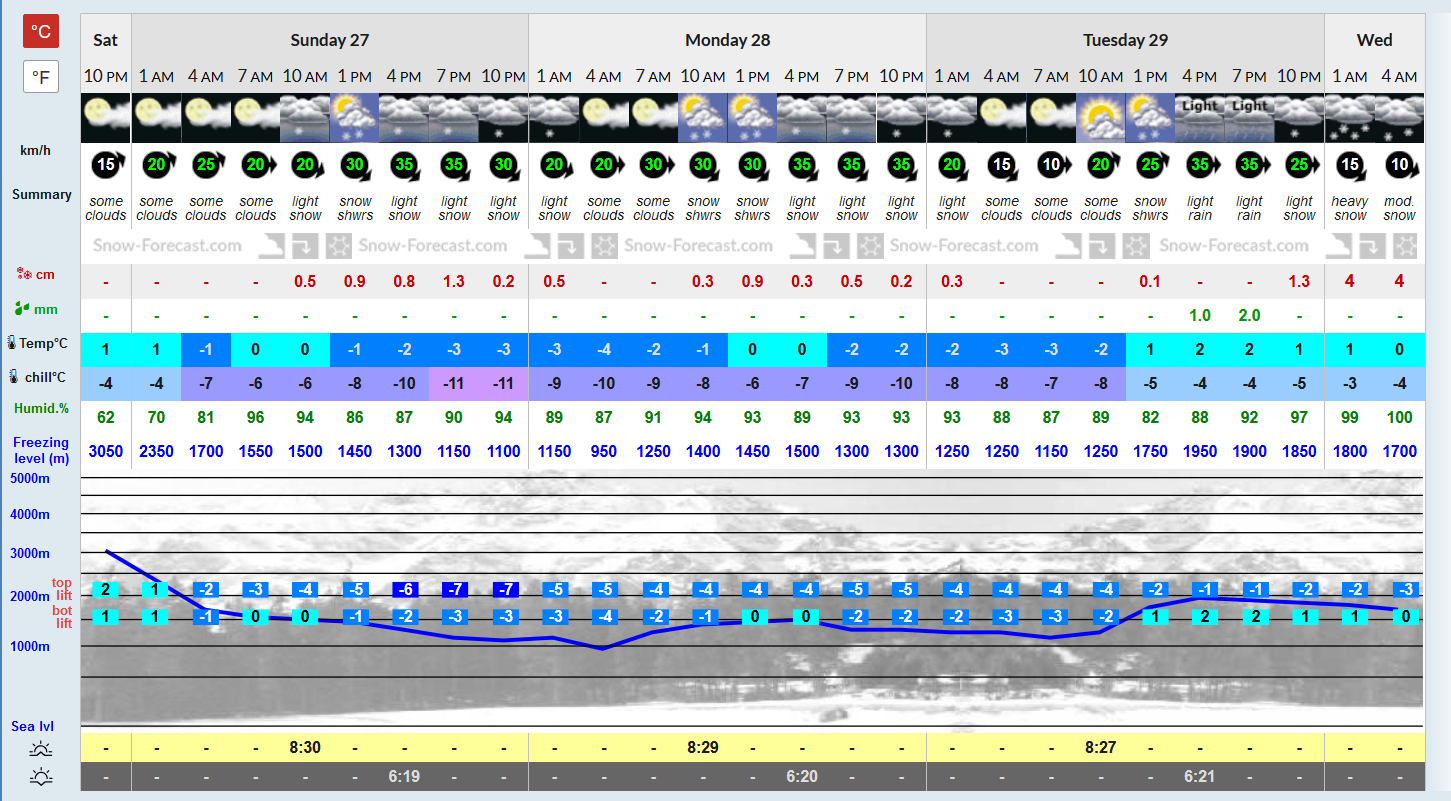Switch units to °C
The image size is (1451, 801).
[x=41, y=31]
